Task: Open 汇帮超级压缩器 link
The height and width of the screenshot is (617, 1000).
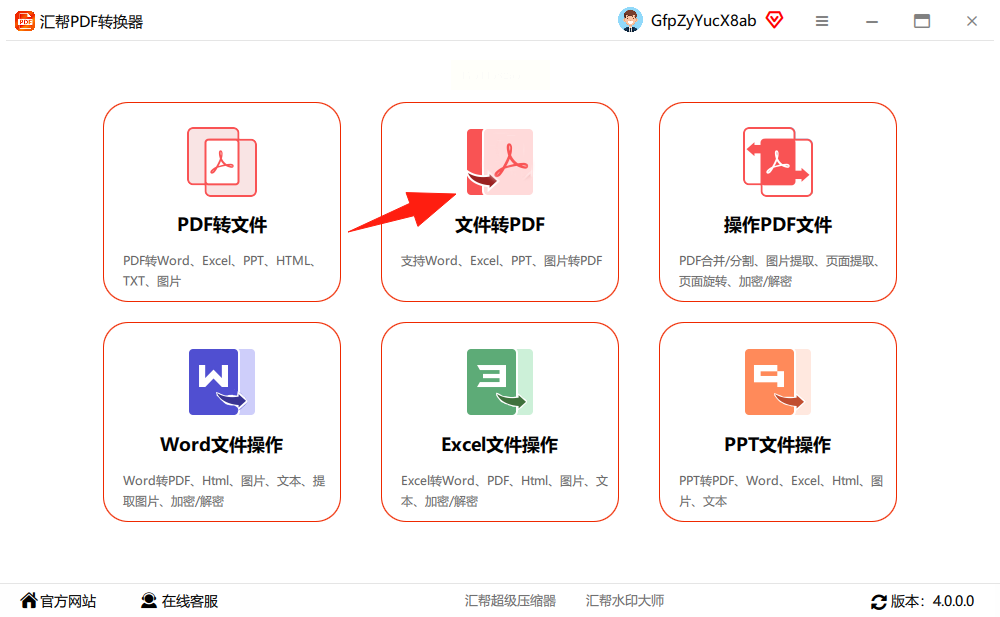Action: [x=510, y=601]
